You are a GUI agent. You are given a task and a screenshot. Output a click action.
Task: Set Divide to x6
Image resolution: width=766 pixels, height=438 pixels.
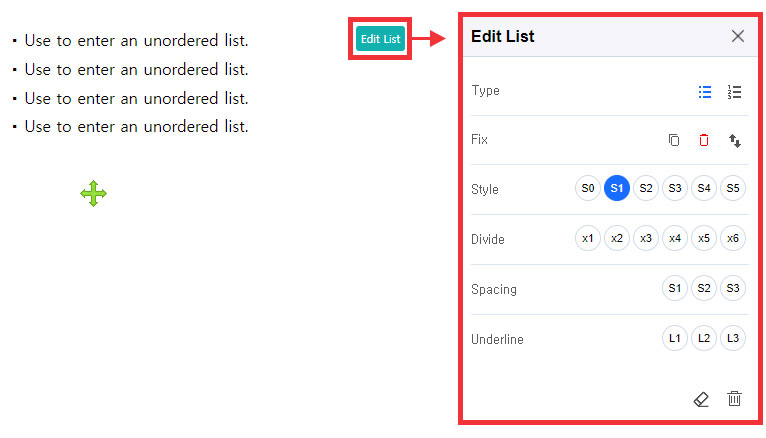[x=733, y=238]
